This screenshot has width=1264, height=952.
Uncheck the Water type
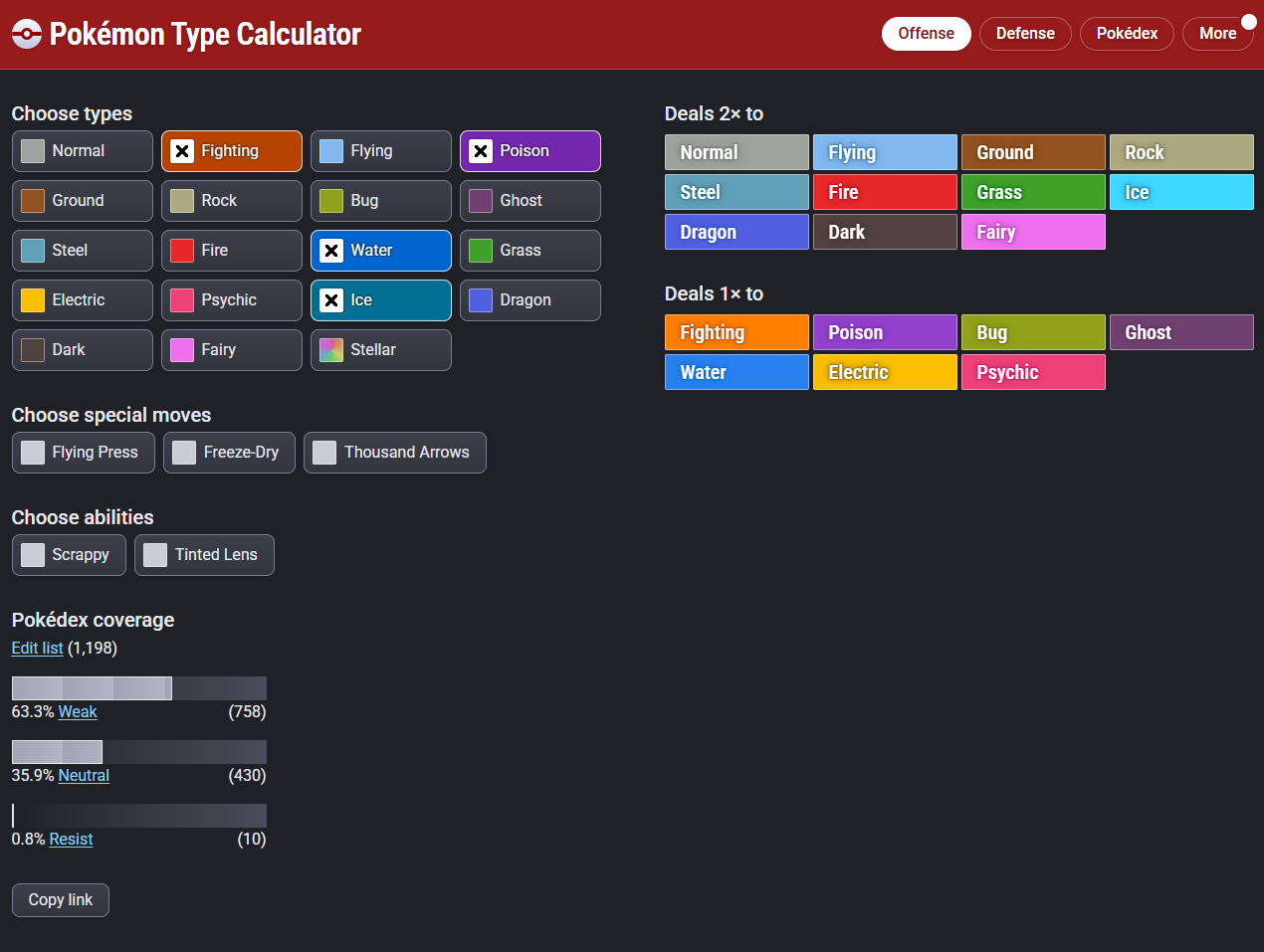tap(381, 251)
